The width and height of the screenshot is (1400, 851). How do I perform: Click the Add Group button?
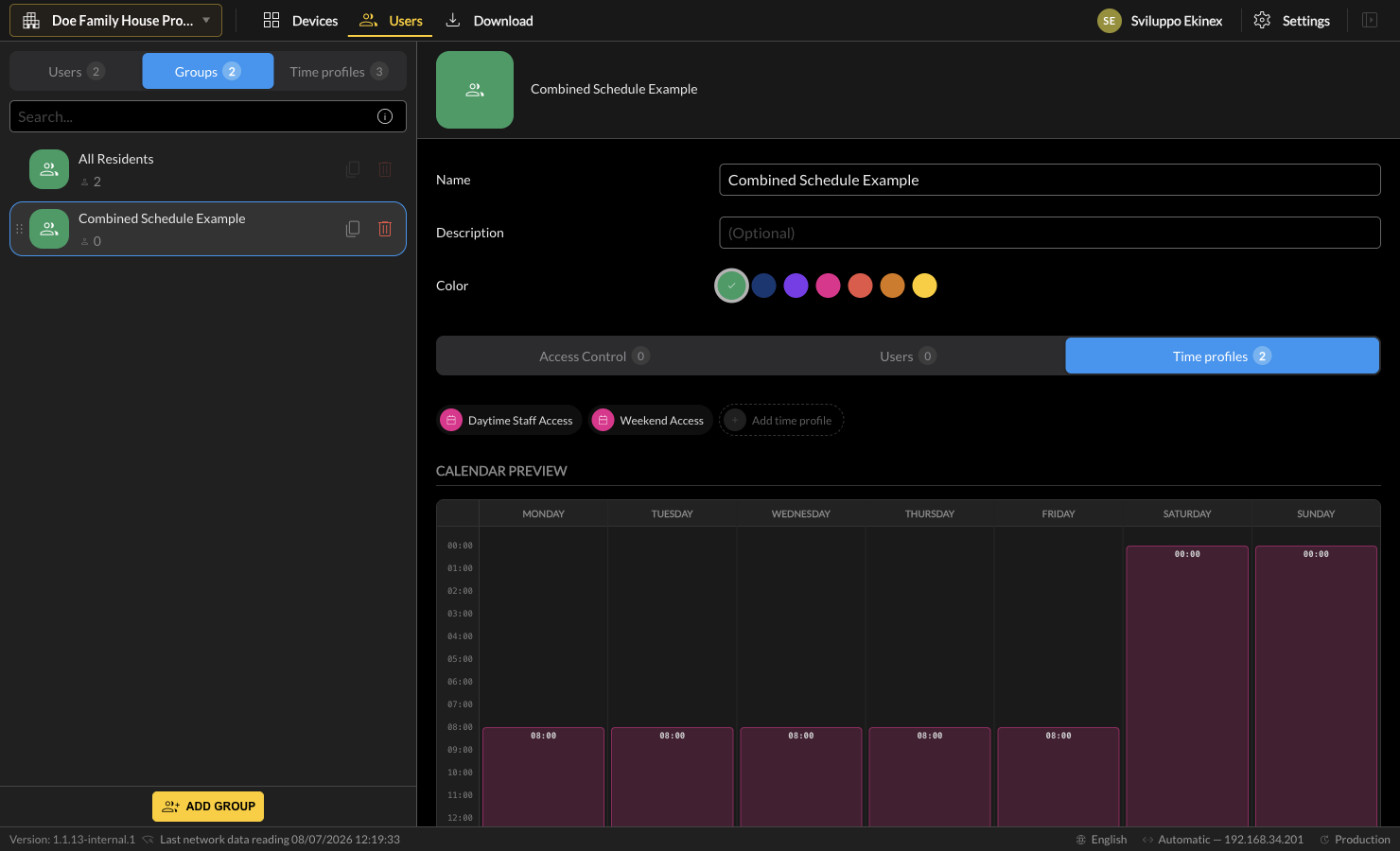(x=208, y=807)
